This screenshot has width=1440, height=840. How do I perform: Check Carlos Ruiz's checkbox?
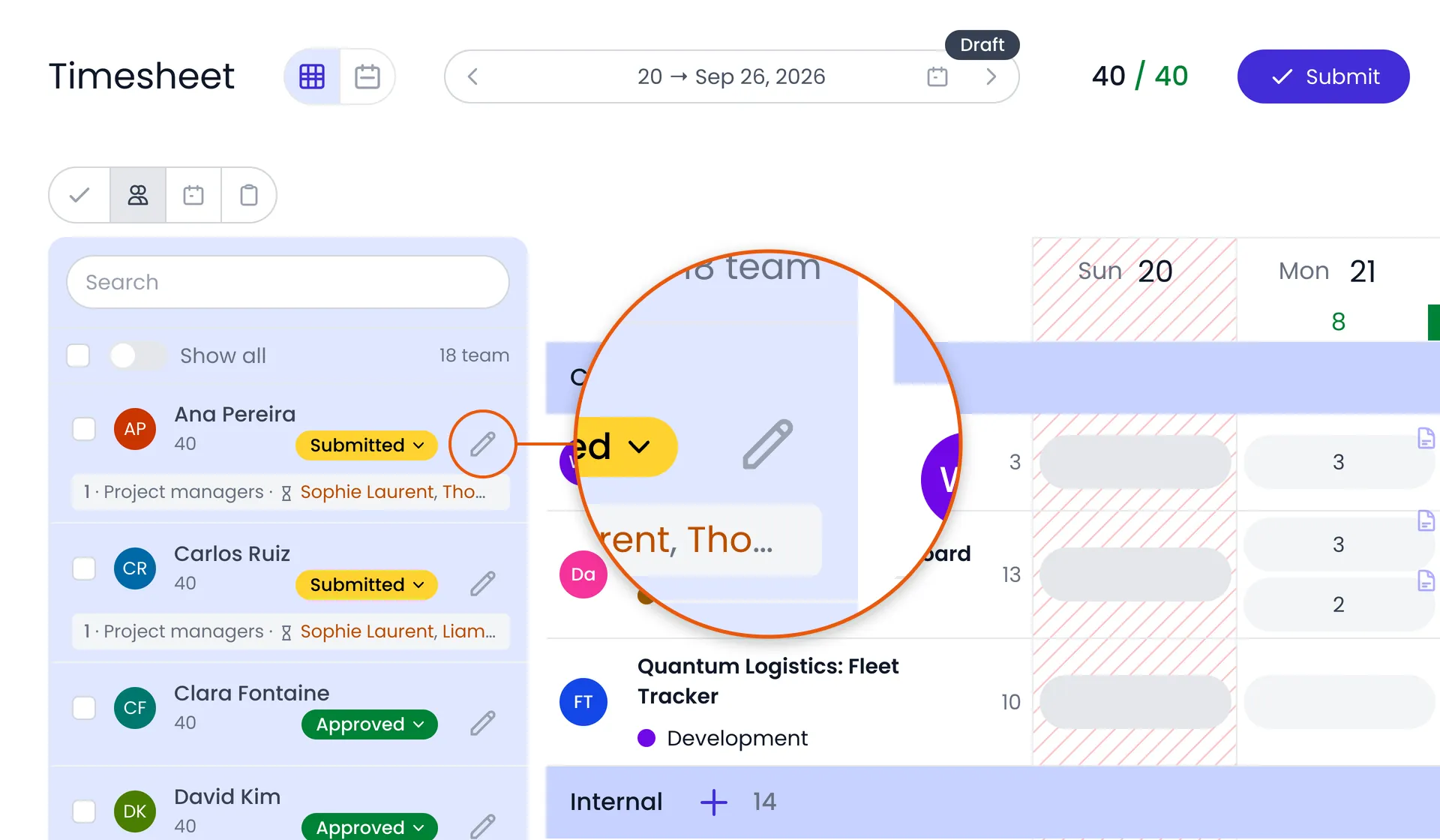coord(84,568)
